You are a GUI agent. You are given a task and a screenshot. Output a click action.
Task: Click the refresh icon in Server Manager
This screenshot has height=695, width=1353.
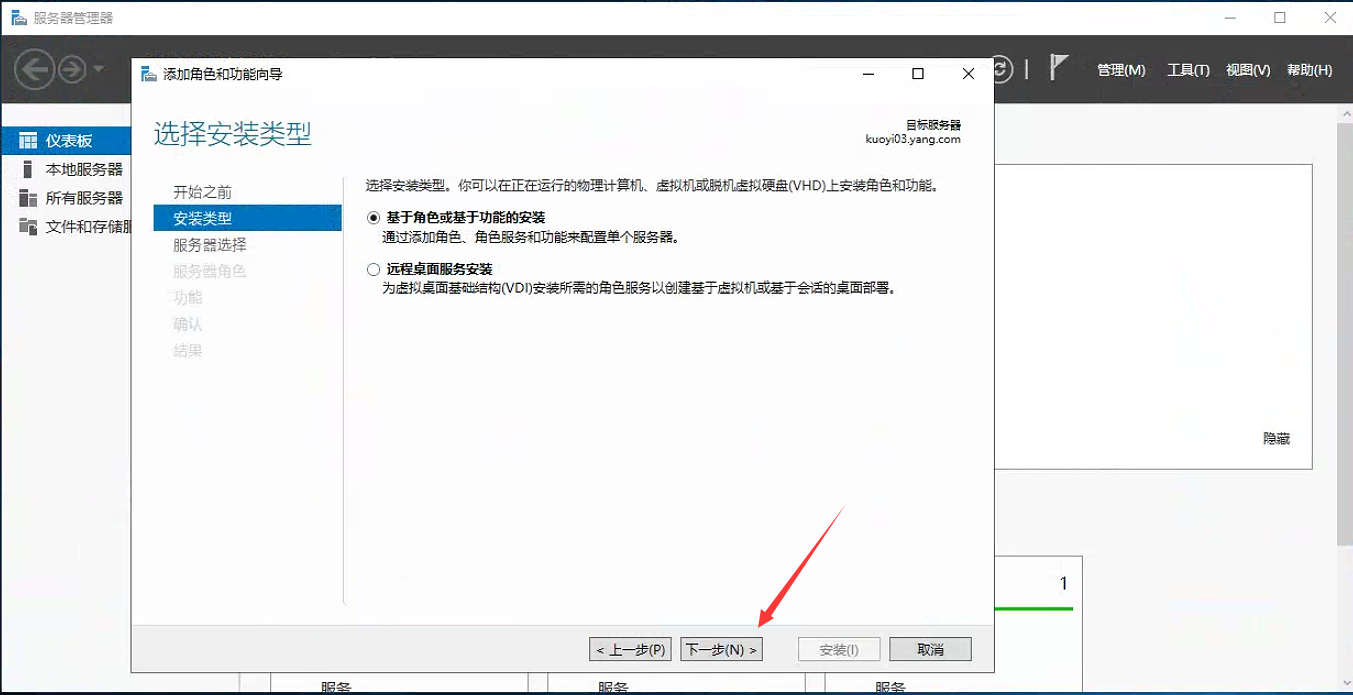pos(1002,69)
